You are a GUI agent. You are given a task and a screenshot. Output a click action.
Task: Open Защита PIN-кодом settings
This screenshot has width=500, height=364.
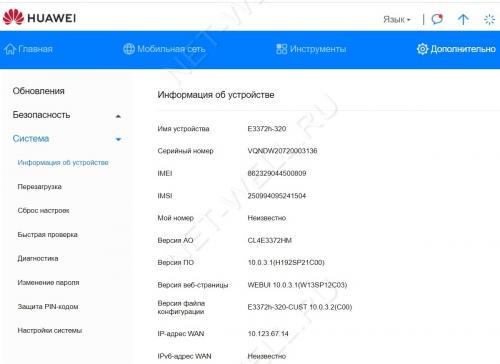click(48, 307)
